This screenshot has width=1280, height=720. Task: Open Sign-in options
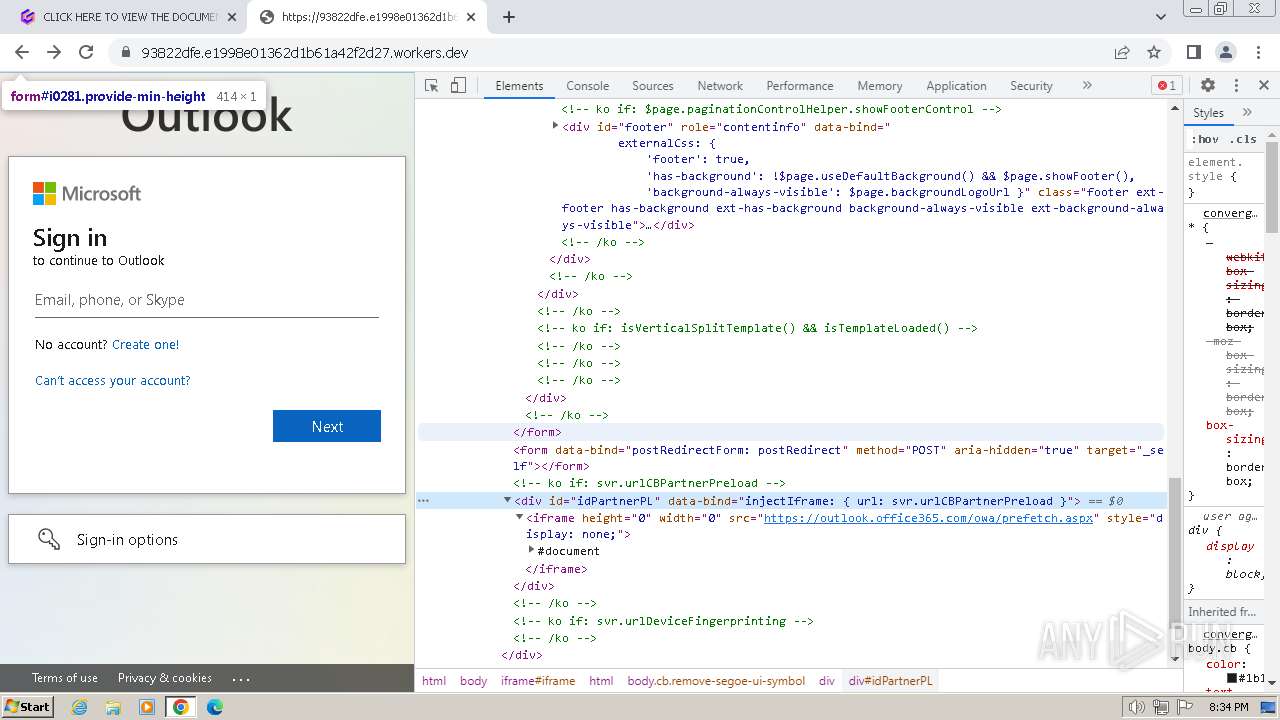207,539
